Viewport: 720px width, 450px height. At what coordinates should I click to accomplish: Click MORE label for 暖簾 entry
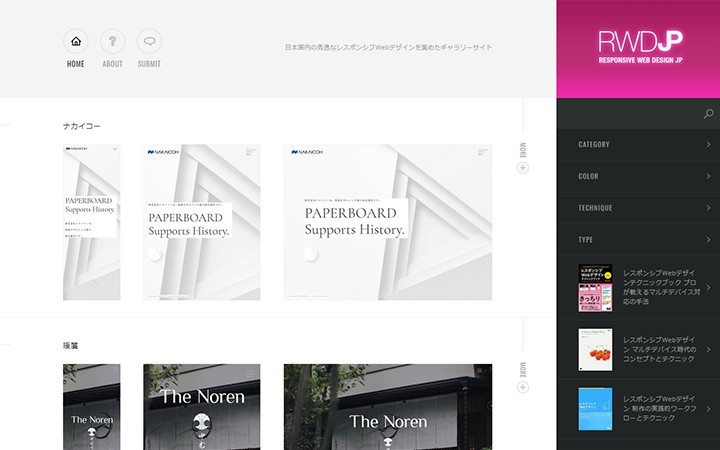point(523,370)
